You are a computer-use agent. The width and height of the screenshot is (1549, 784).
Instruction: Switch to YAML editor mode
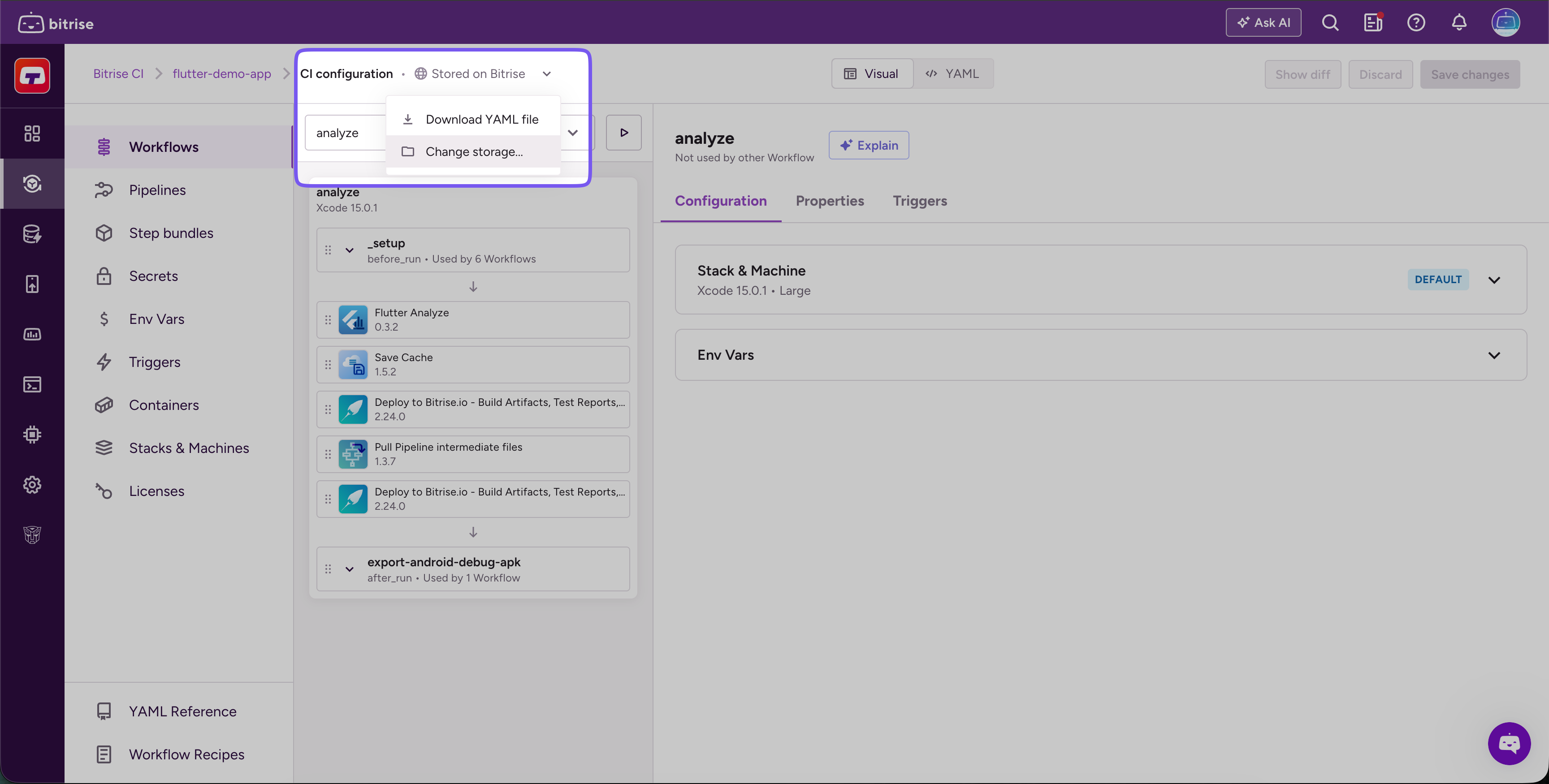[x=953, y=74]
